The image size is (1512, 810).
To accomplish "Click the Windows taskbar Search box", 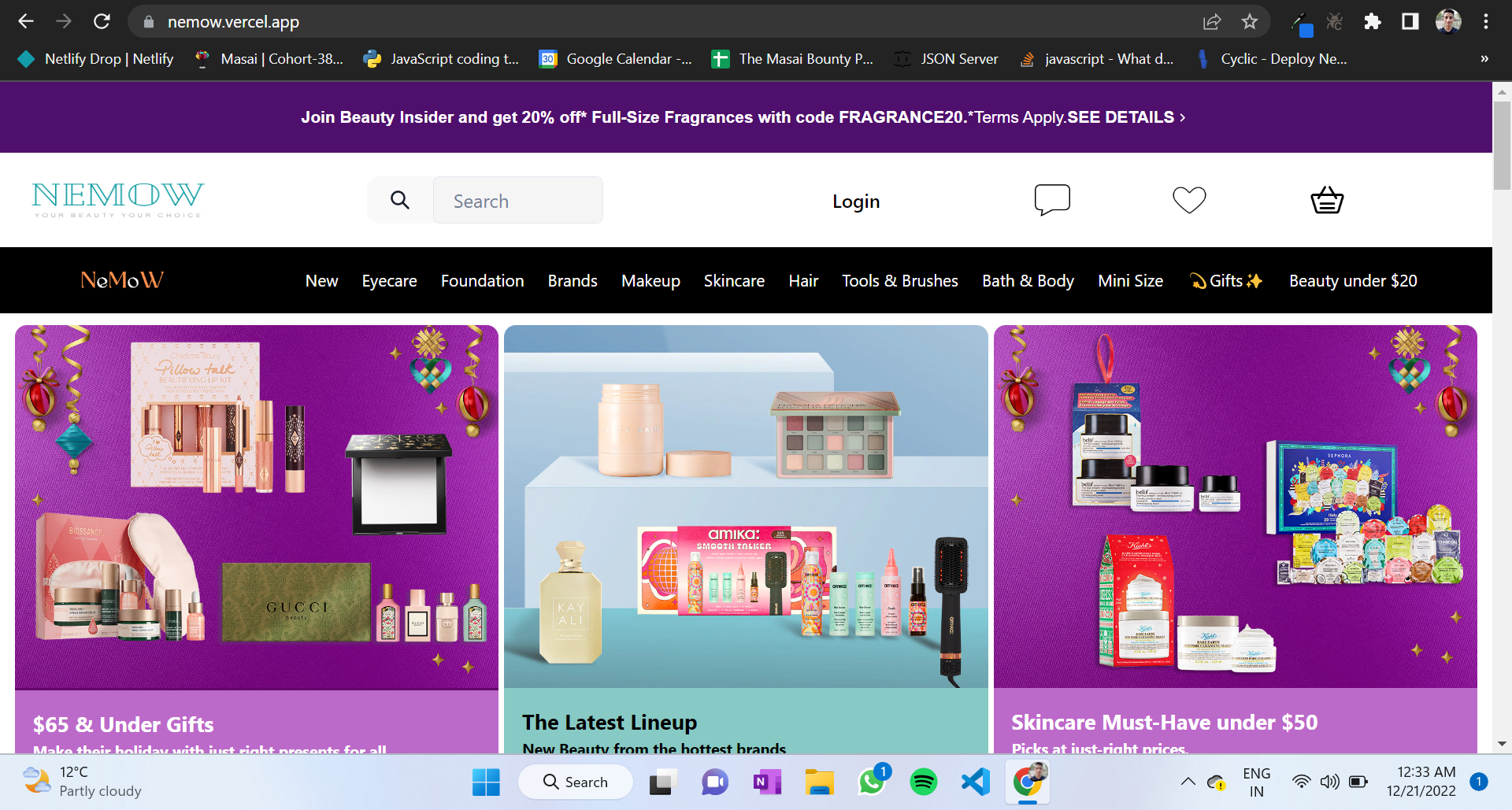I will [576, 782].
